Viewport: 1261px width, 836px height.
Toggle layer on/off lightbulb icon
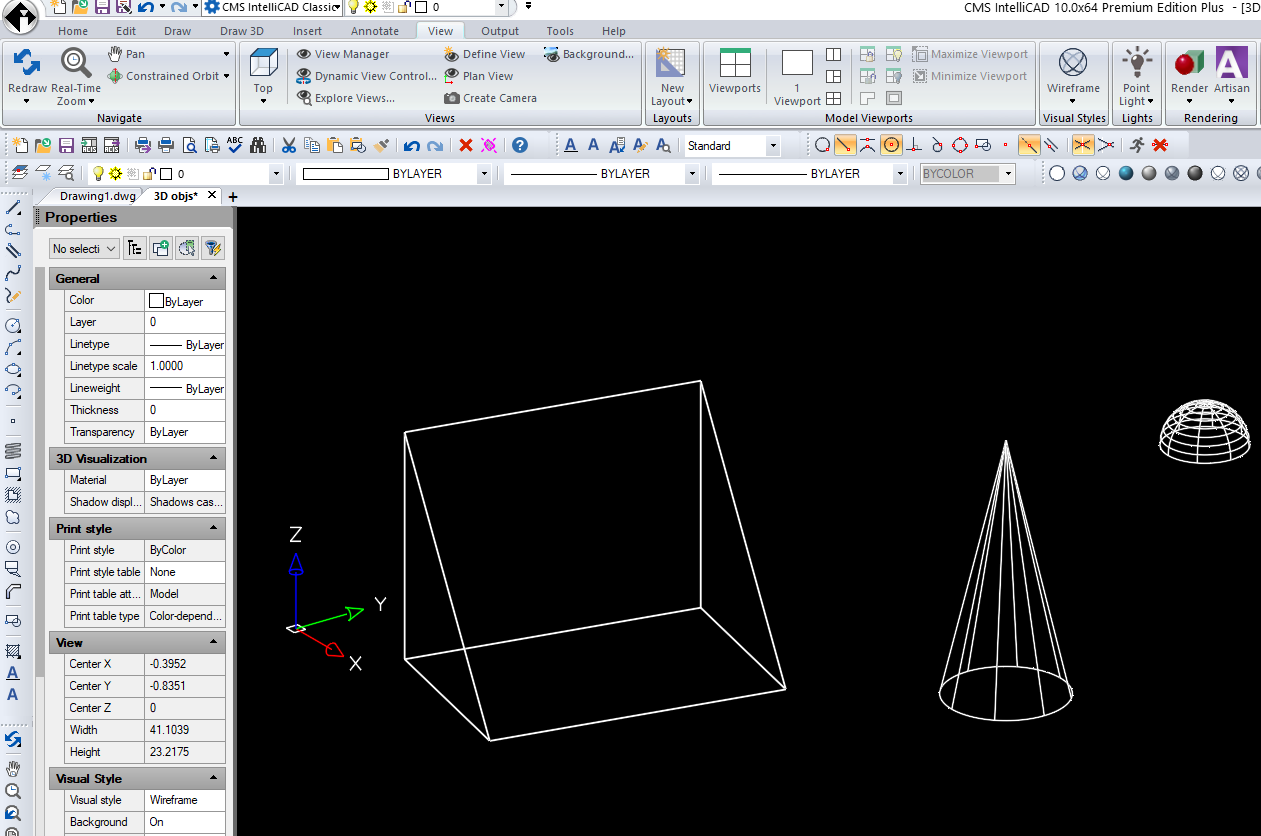point(98,174)
